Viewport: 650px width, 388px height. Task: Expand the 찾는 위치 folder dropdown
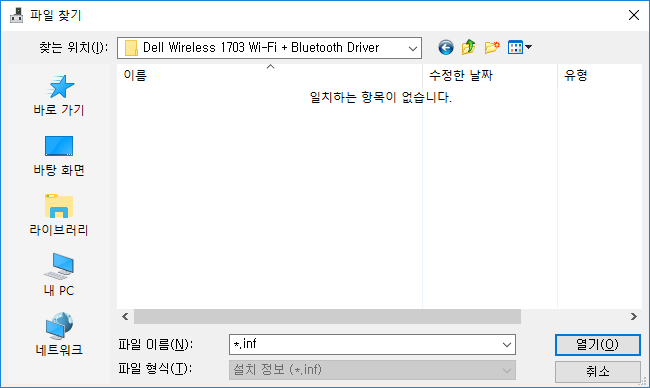pos(412,48)
